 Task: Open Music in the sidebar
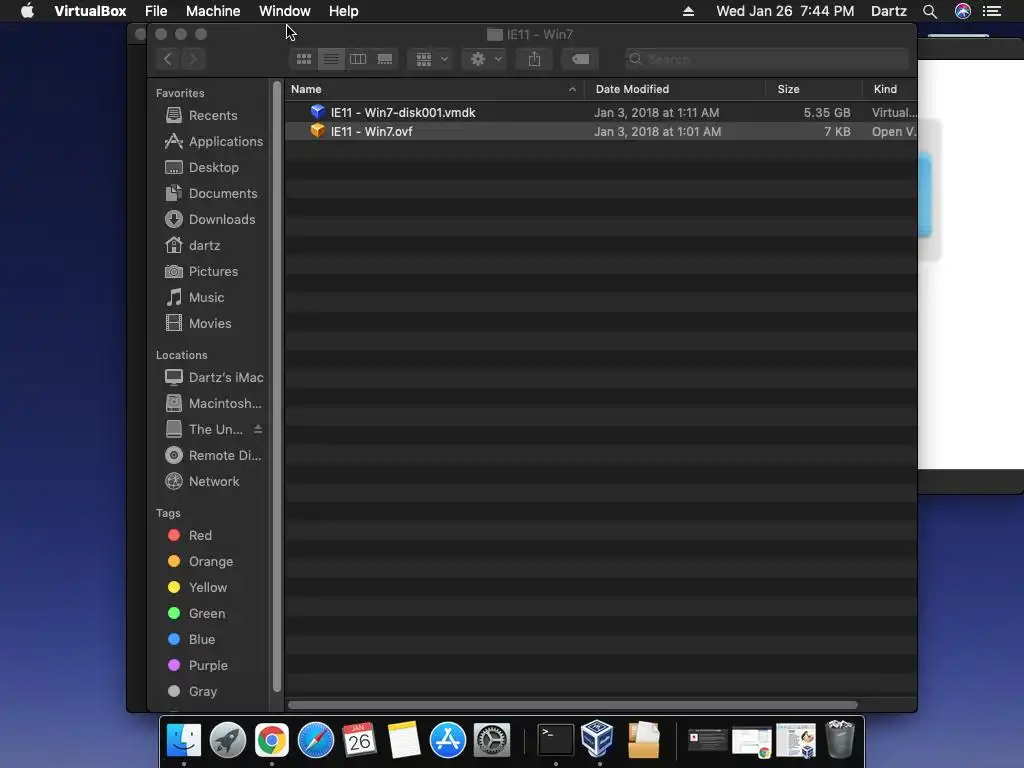[x=195, y=297]
